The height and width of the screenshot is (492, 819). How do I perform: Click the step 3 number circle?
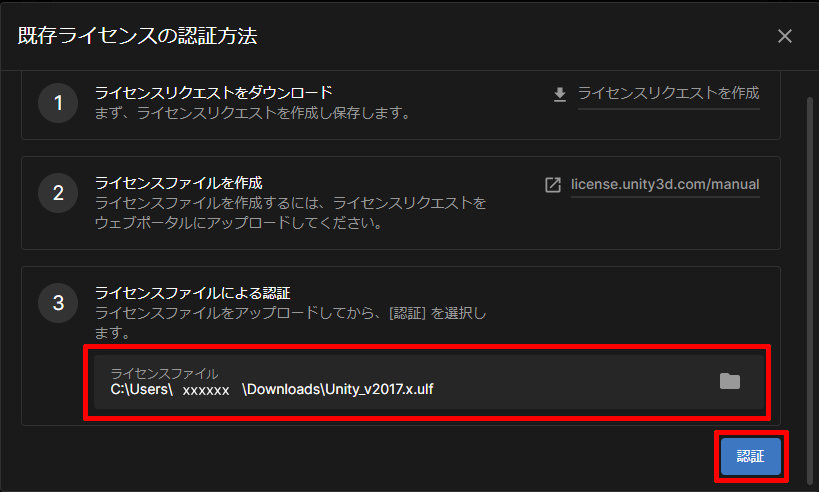[58, 303]
